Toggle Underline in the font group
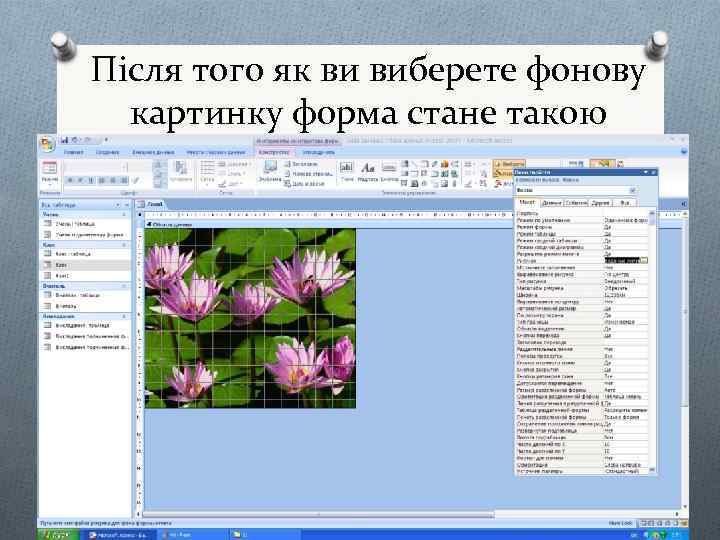Viewport: 720px width, 540px height. tap(91, 180)
